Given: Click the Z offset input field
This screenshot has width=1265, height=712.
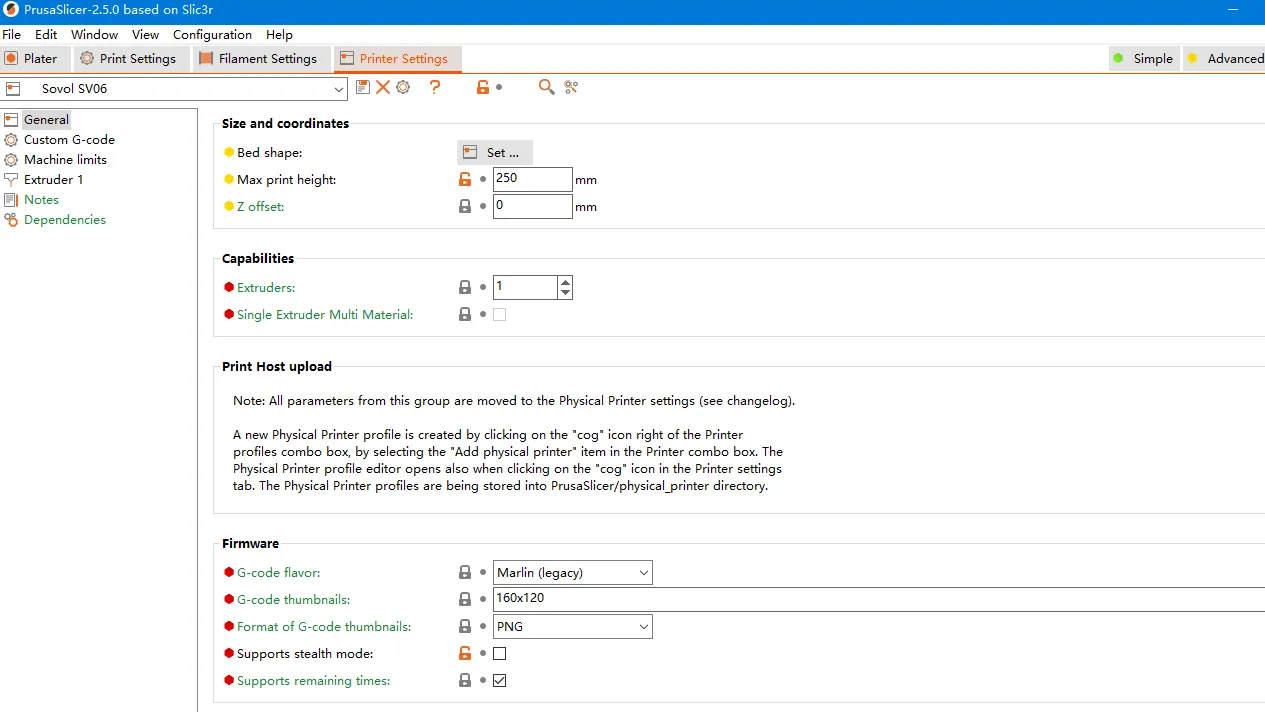Looking at the screenshot, I should [532, 207].
